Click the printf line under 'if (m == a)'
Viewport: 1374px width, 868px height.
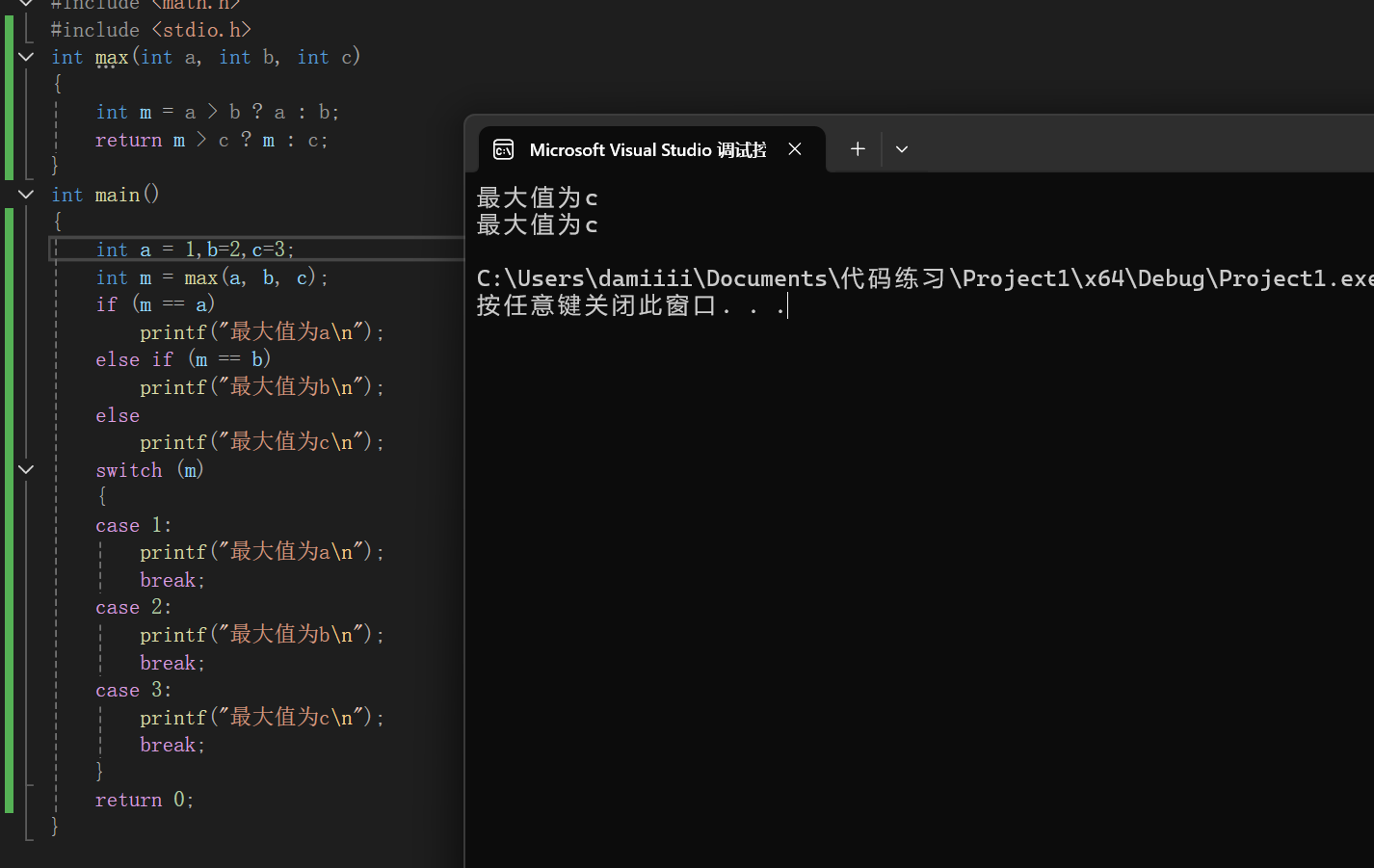point(262,331)
